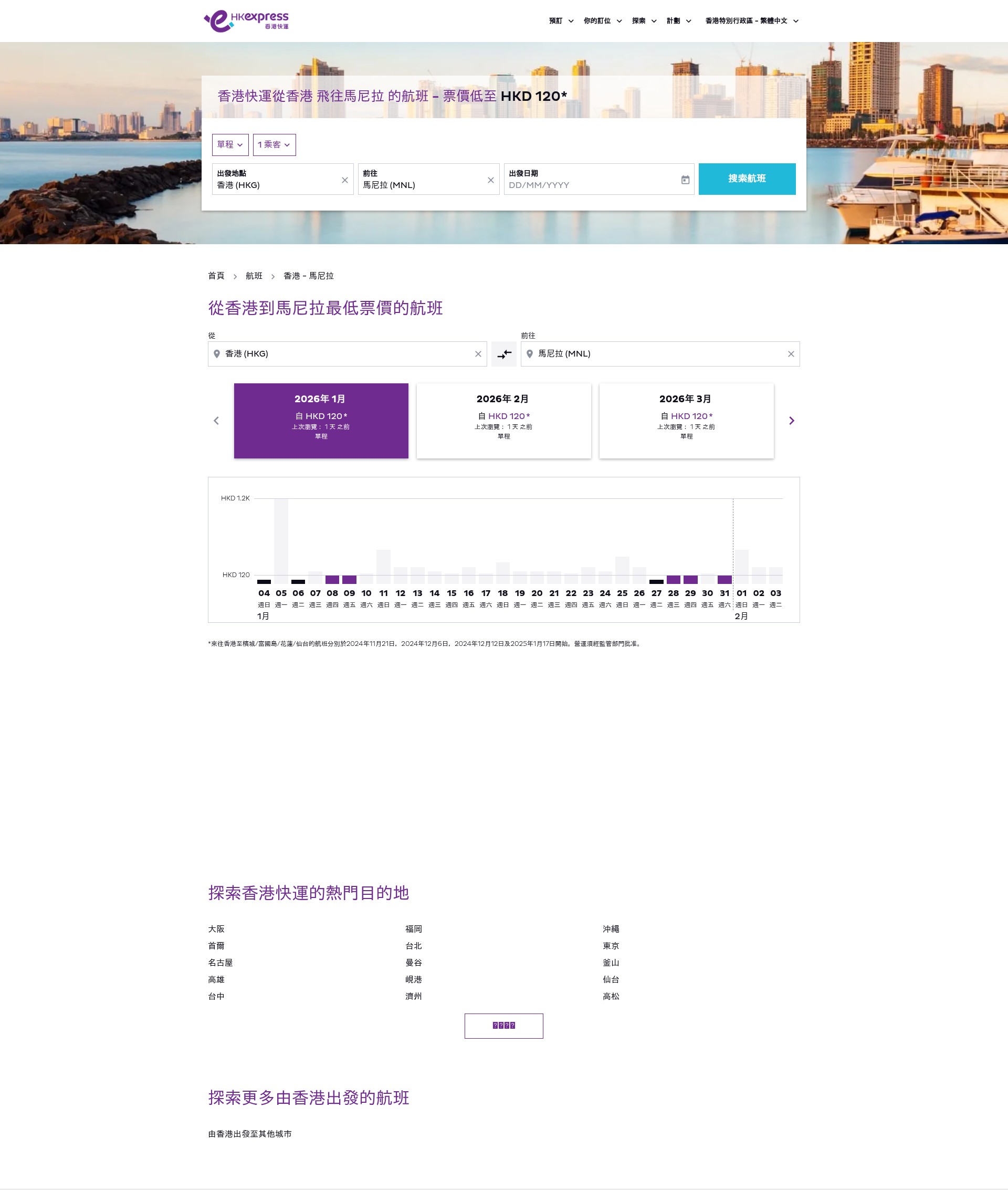Show previous months with left chevron
Image resolution: width=1008 pixels, height=1191 pixels.
[216, 421]
